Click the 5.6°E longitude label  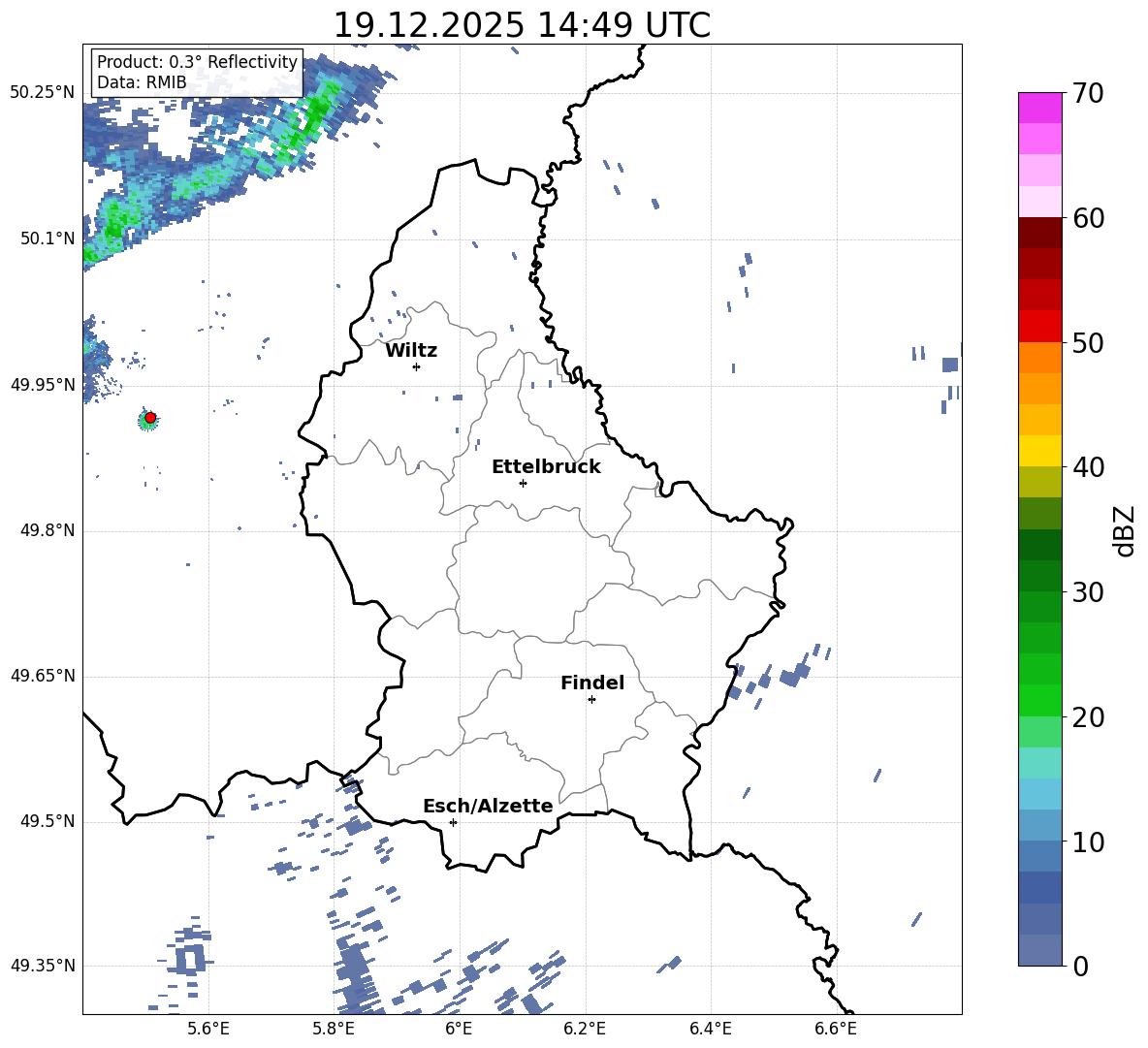pos(208,1029)
